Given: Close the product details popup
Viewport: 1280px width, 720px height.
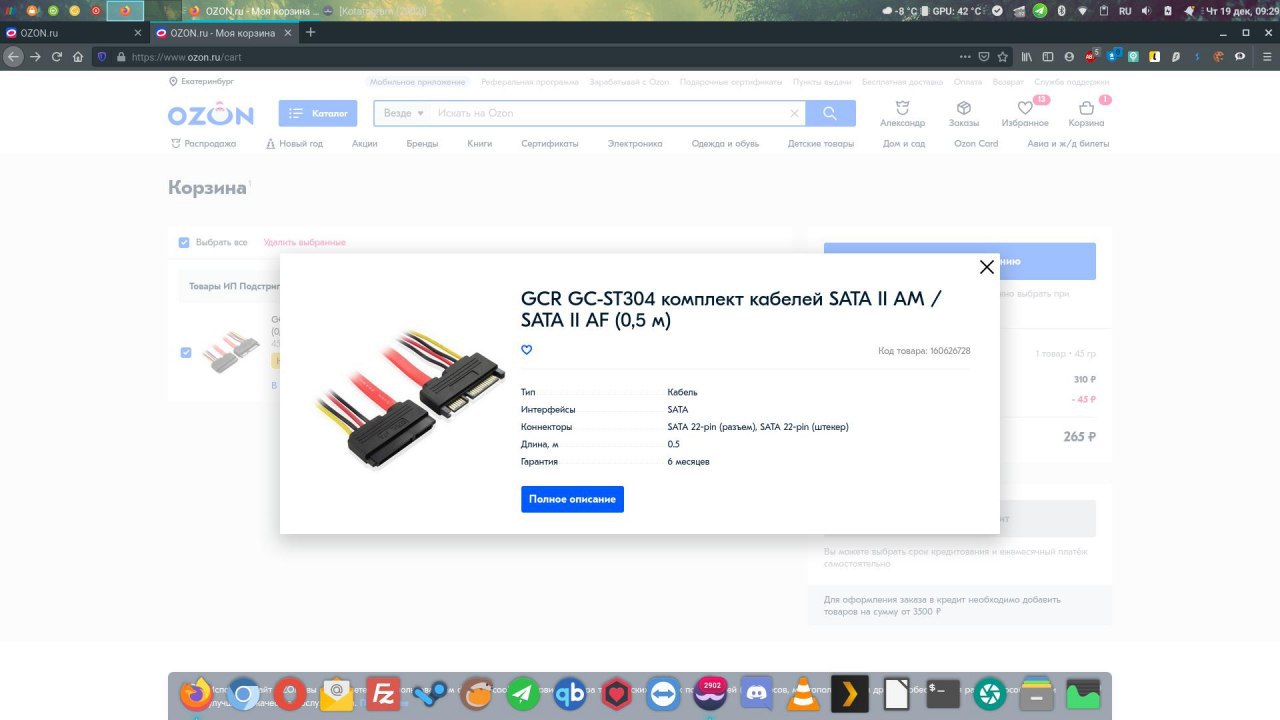Looking at the screenshot, I should click(987, 267).
